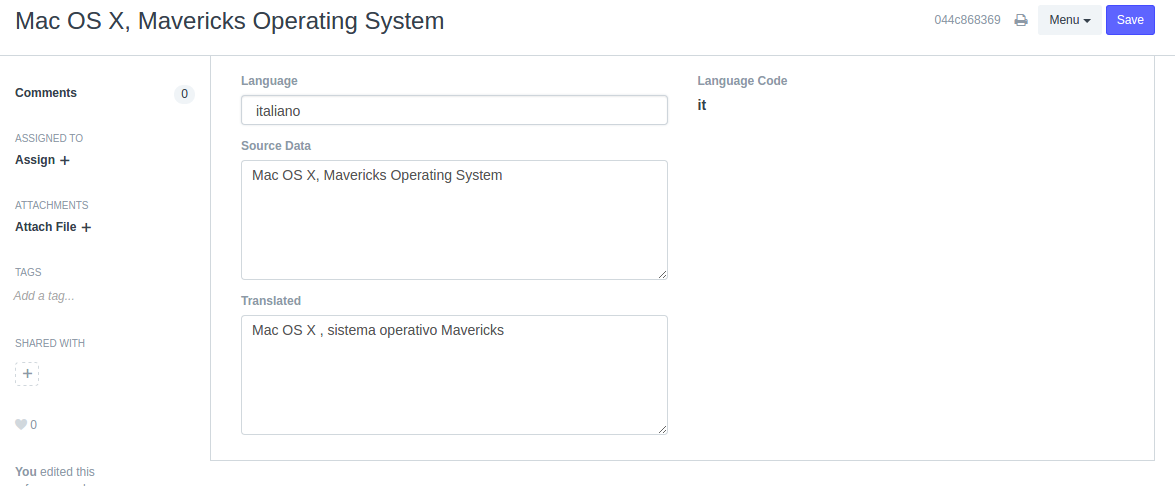Screen dimensions: 1175x486
Task: Click inside the Translated textarea
Action: tap(454, 375)
